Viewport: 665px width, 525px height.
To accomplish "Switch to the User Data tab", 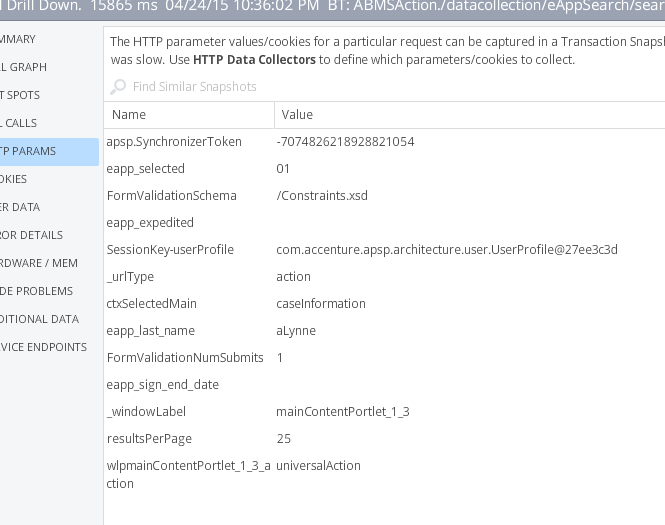I will [21, 207].
